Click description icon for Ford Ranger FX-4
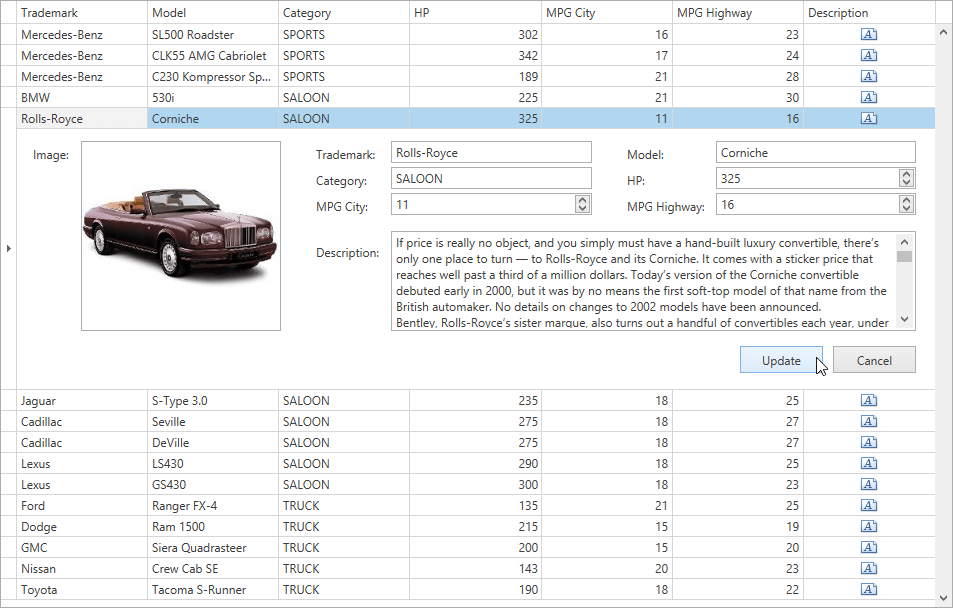 point(869,505)
